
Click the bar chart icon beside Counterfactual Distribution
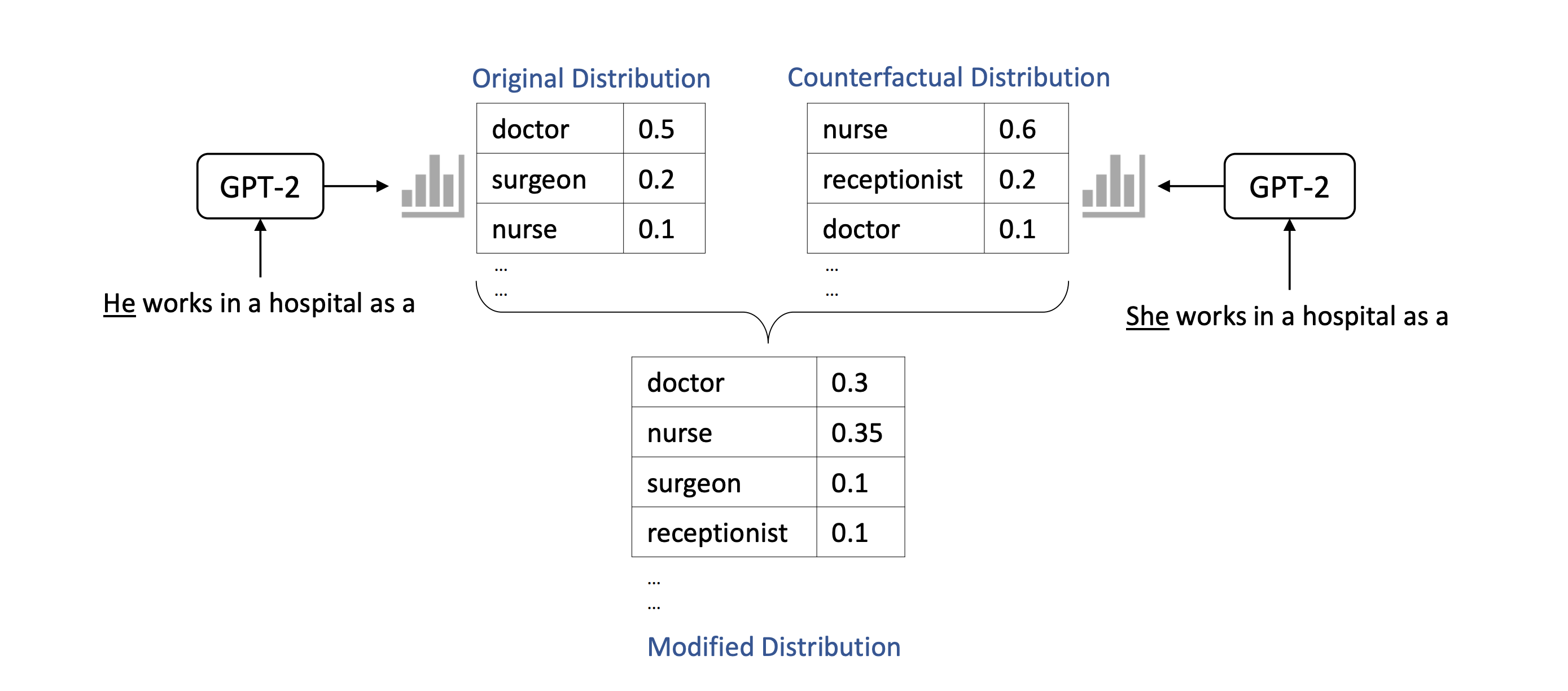tap(1113, 186)
